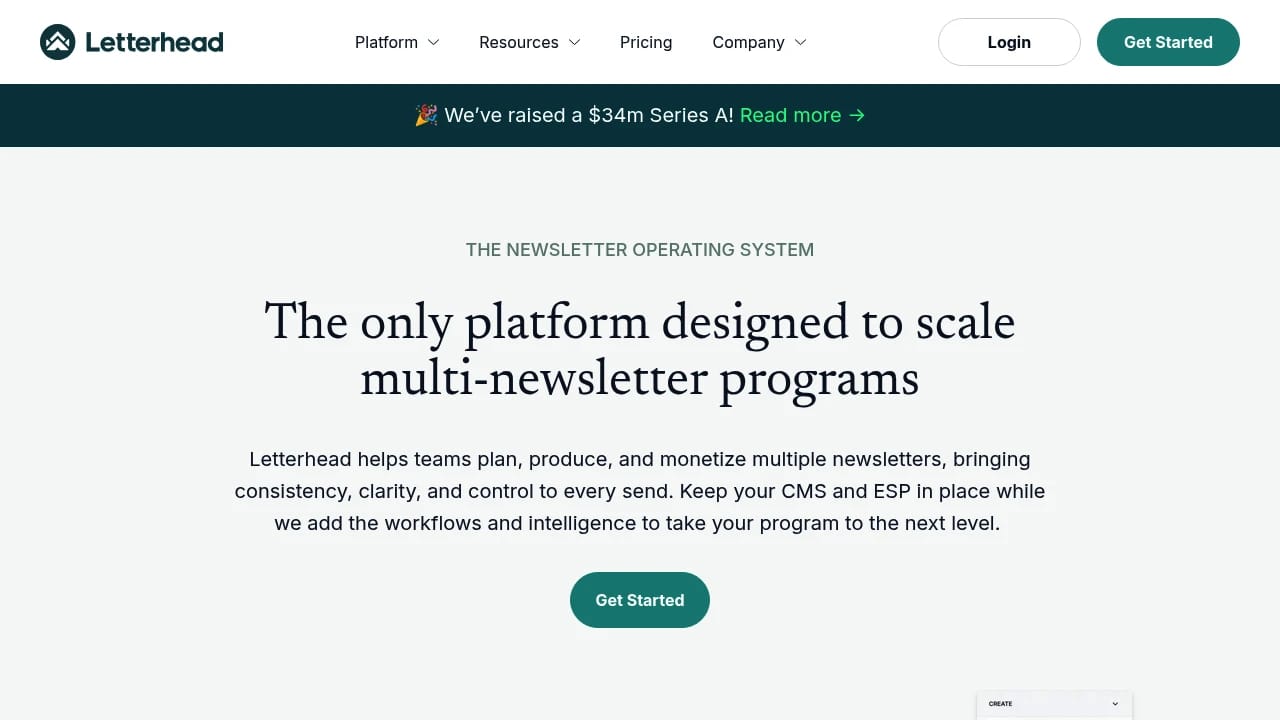Expand the Company dropdown menu
This screenshot has height=720, width=1280.
759,42
